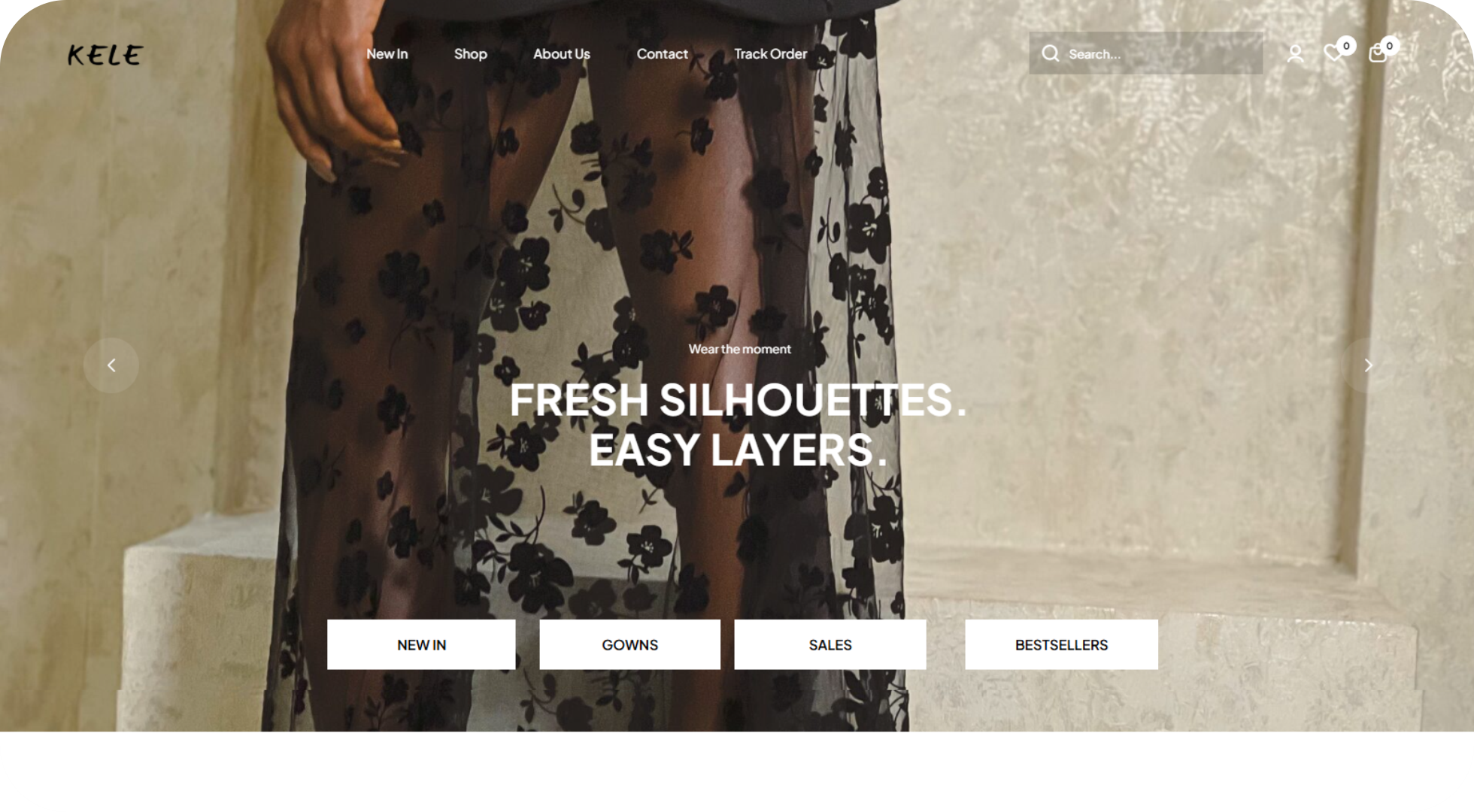Click the cart count badge
This screenshot has height=812, width=1474.
1389,46
